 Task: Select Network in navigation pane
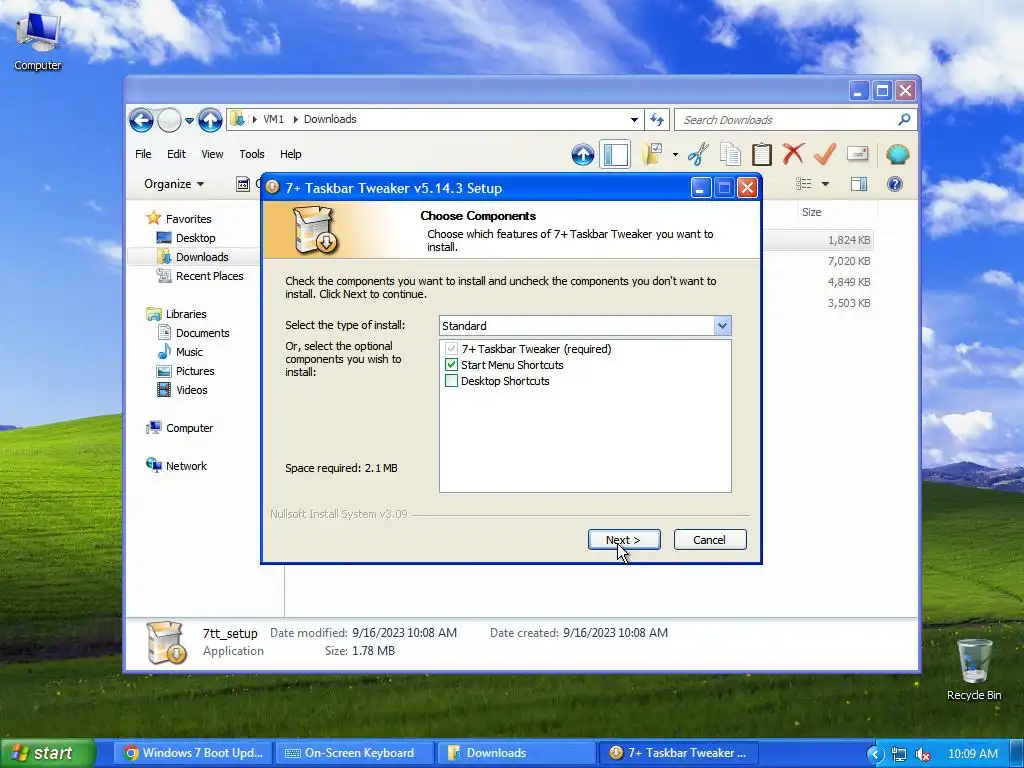(186, 466)
